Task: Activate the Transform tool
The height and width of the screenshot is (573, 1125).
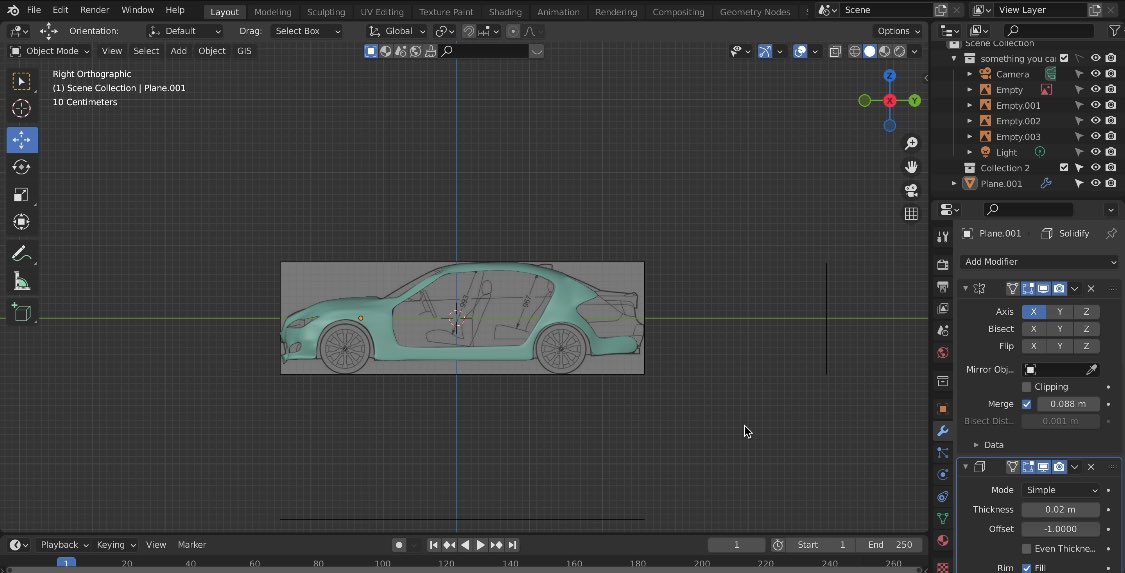Action: (x=22, y=222)
